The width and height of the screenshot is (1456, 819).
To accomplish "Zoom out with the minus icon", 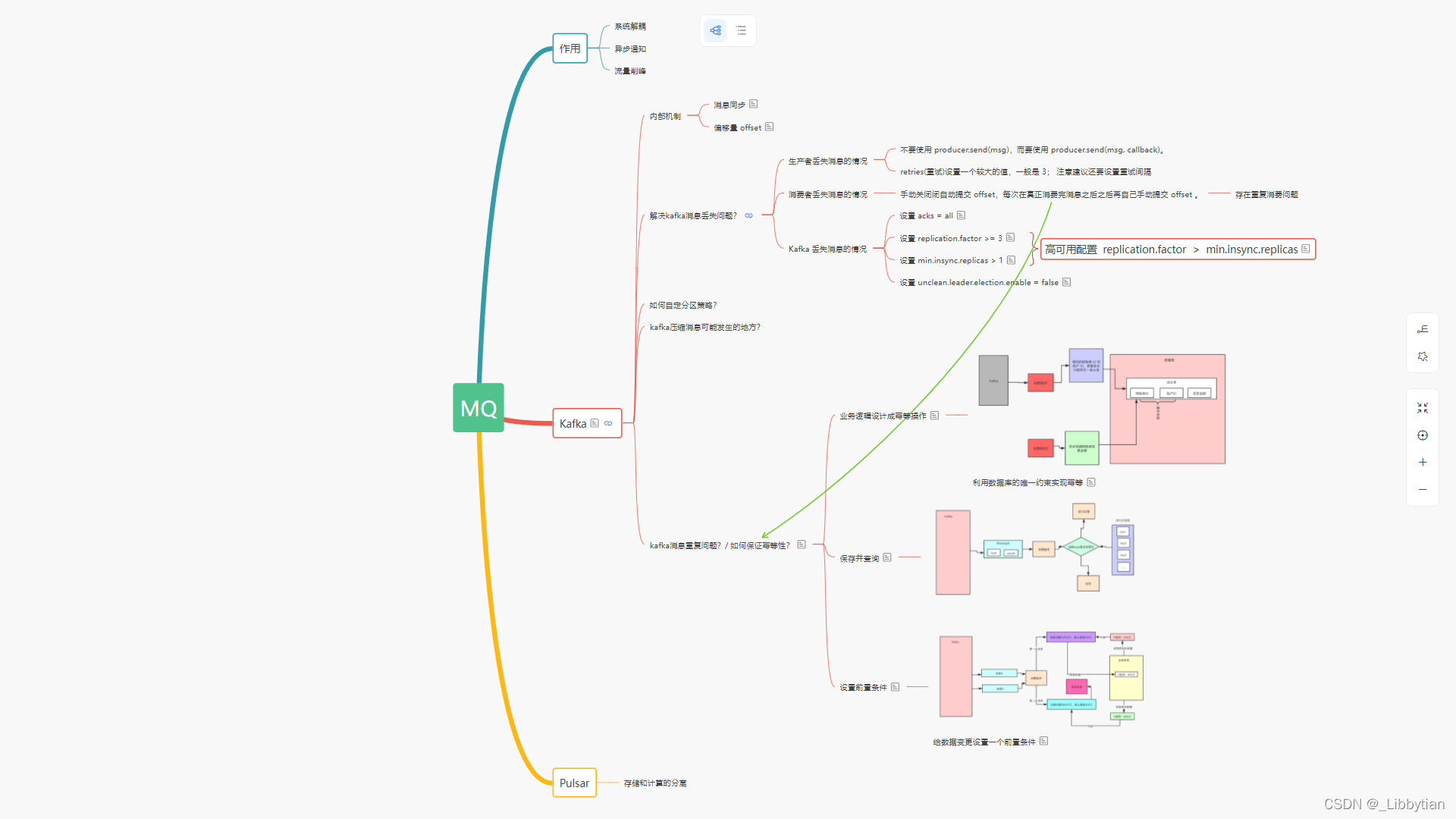I will pos(1423,490).
